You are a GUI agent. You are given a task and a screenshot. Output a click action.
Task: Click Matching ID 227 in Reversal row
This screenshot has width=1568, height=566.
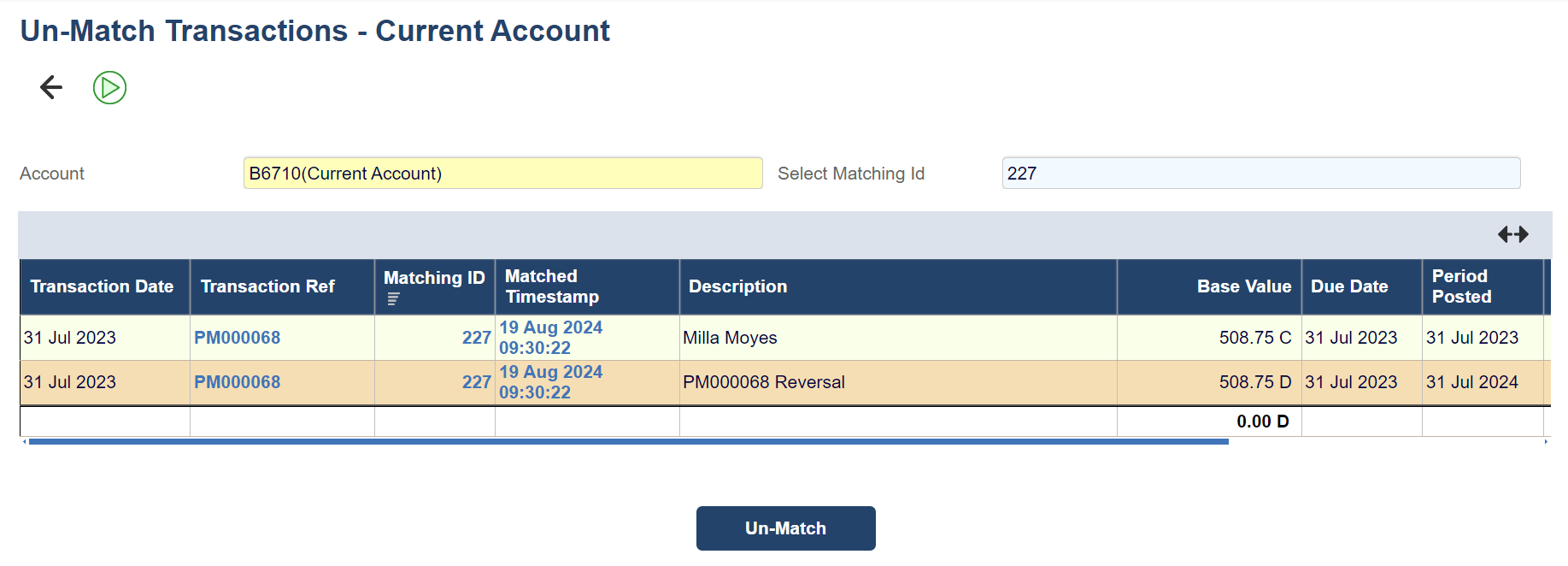click(476, 382)
